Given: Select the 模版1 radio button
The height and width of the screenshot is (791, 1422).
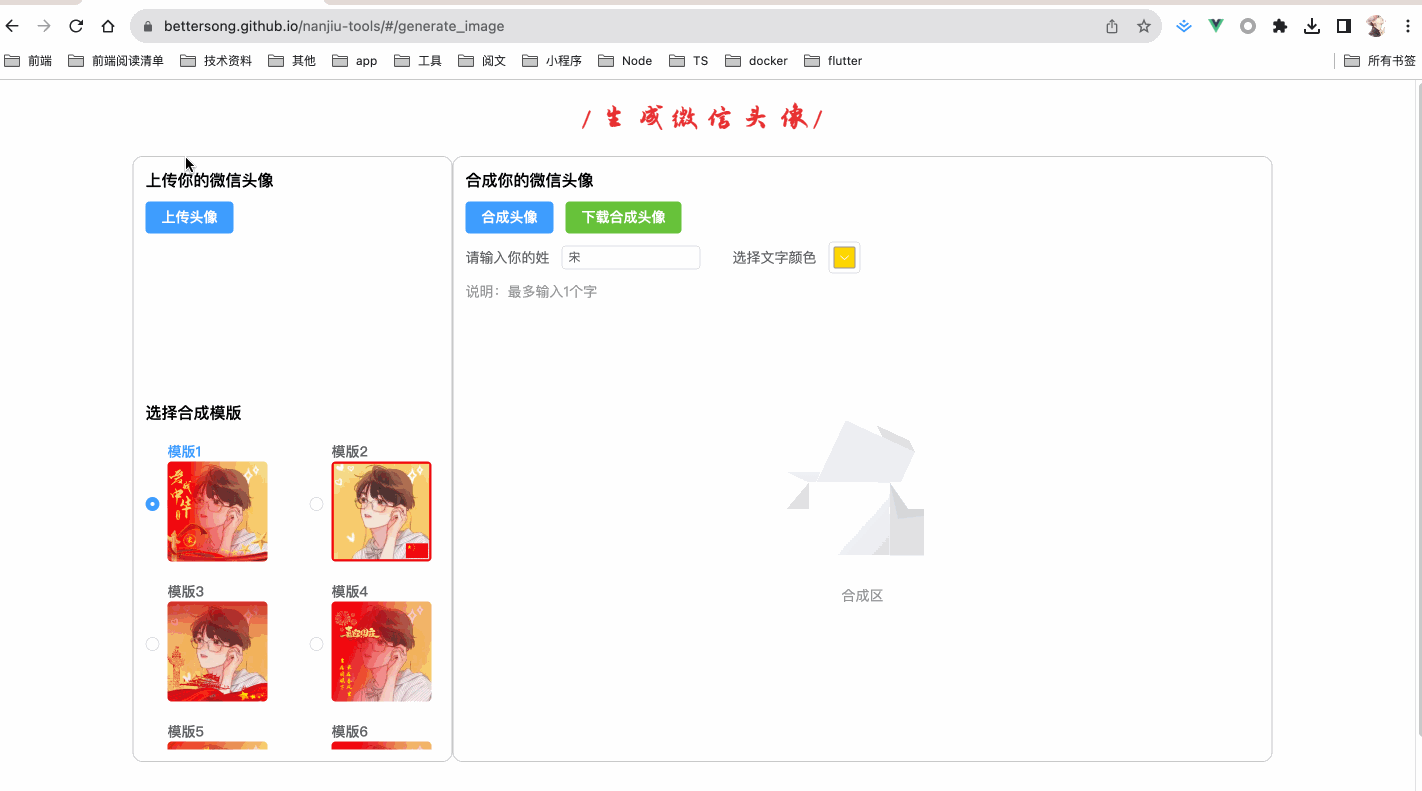Looking at the screenshot, I should (153, 504).
